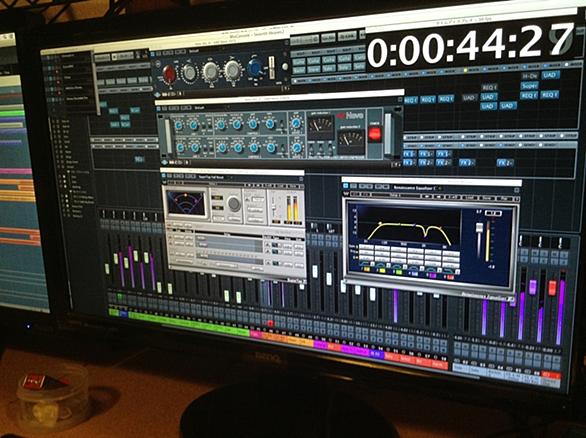Toggle the red illuminated button on the Neve compressor

pyautogui.click(x=374, y=134)
